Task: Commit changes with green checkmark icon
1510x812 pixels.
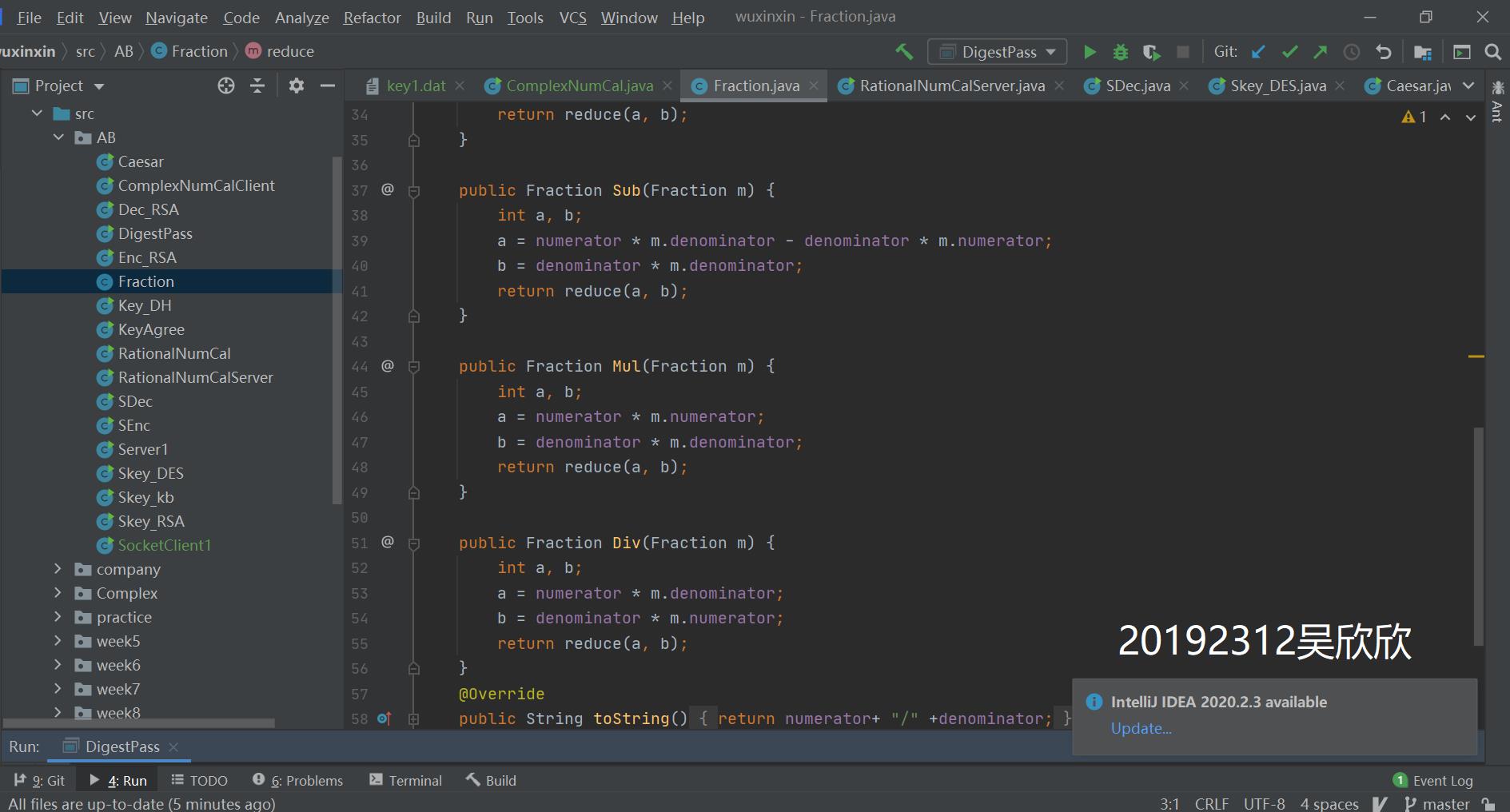Action: (x=1289, y=52)
